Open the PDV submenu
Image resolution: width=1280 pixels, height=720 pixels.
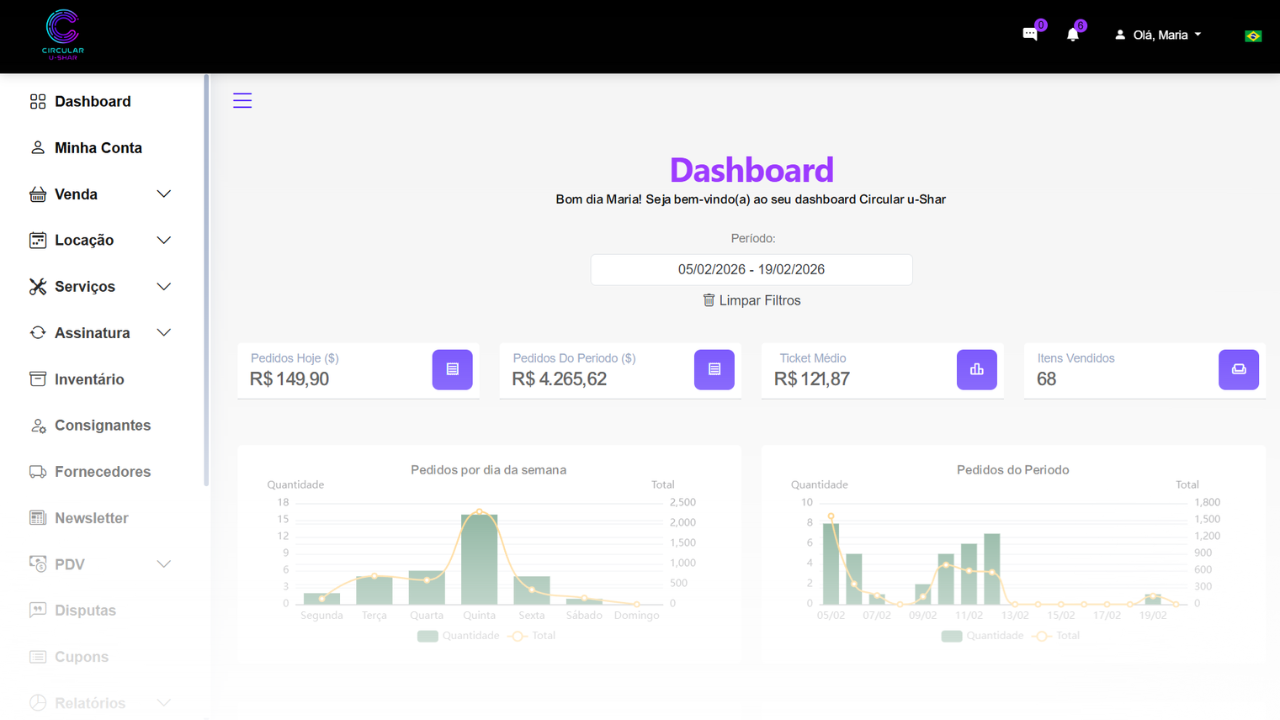163,563
